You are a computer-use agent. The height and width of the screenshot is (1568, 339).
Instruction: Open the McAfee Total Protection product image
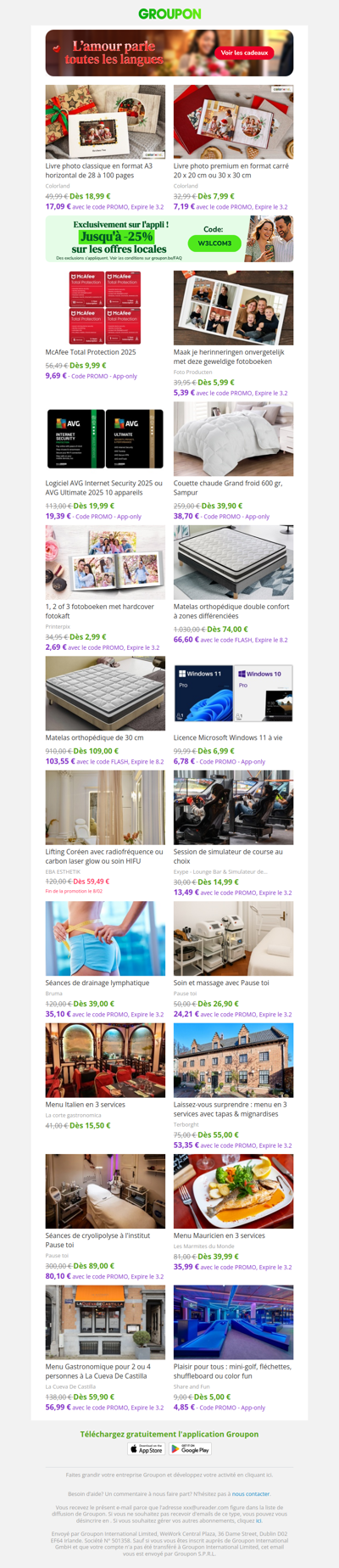click(x=105, y=308)
